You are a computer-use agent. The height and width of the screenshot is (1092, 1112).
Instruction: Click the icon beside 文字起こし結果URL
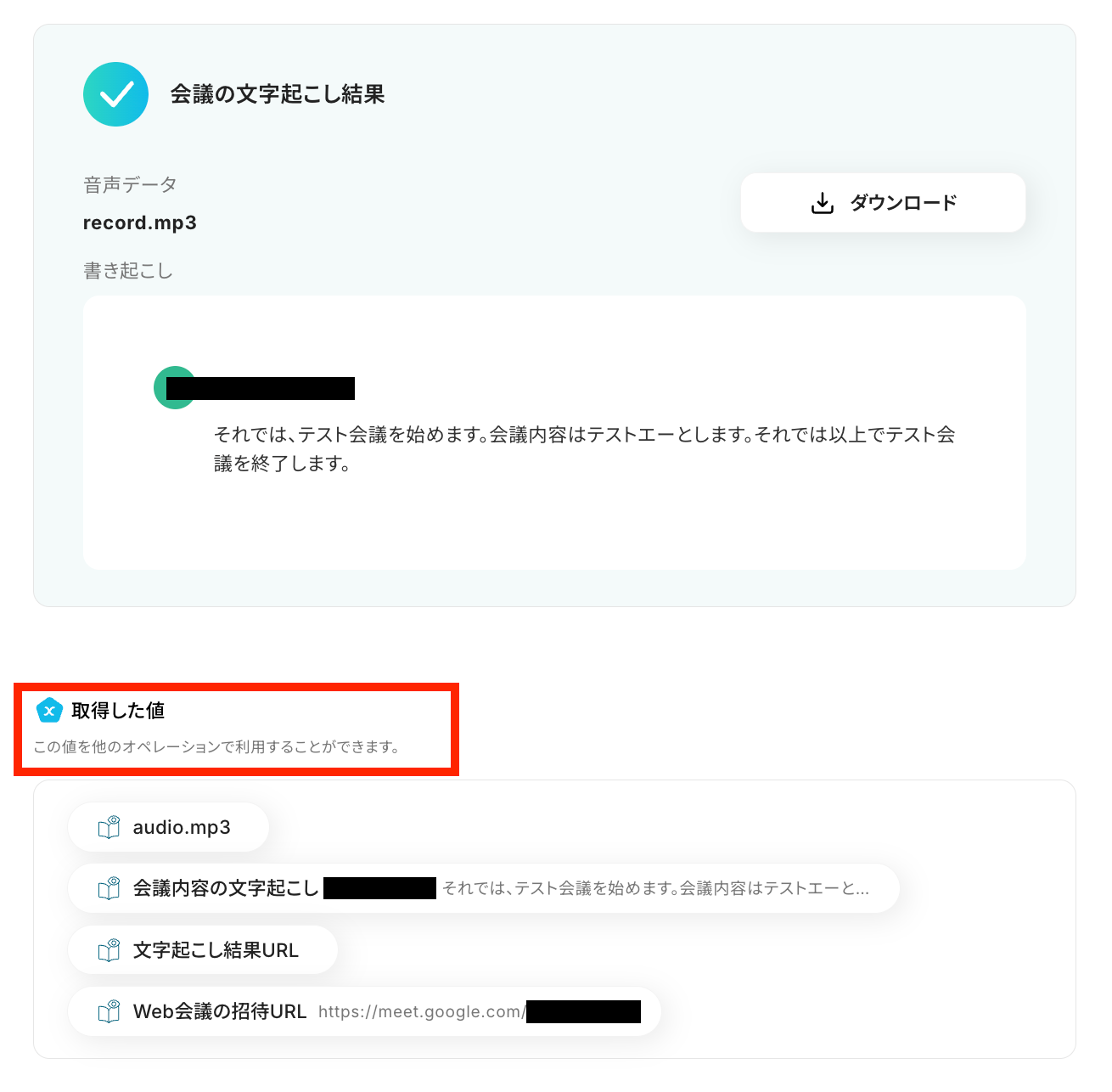click(110, 950)
